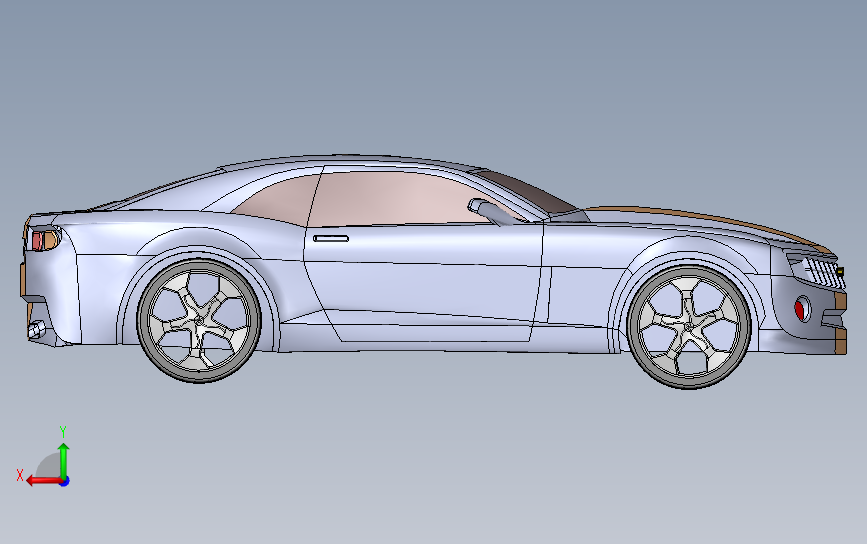Select the car's front wheel rim
The height and width of the screenshot is (544, 867).
point(688,327)
